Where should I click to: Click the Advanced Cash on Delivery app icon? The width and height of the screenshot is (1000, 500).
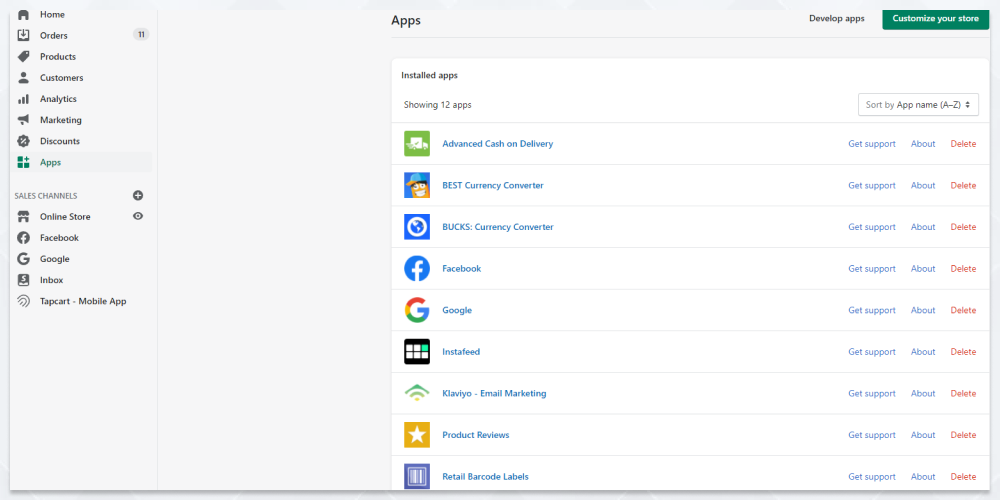[x=416, y=143]
